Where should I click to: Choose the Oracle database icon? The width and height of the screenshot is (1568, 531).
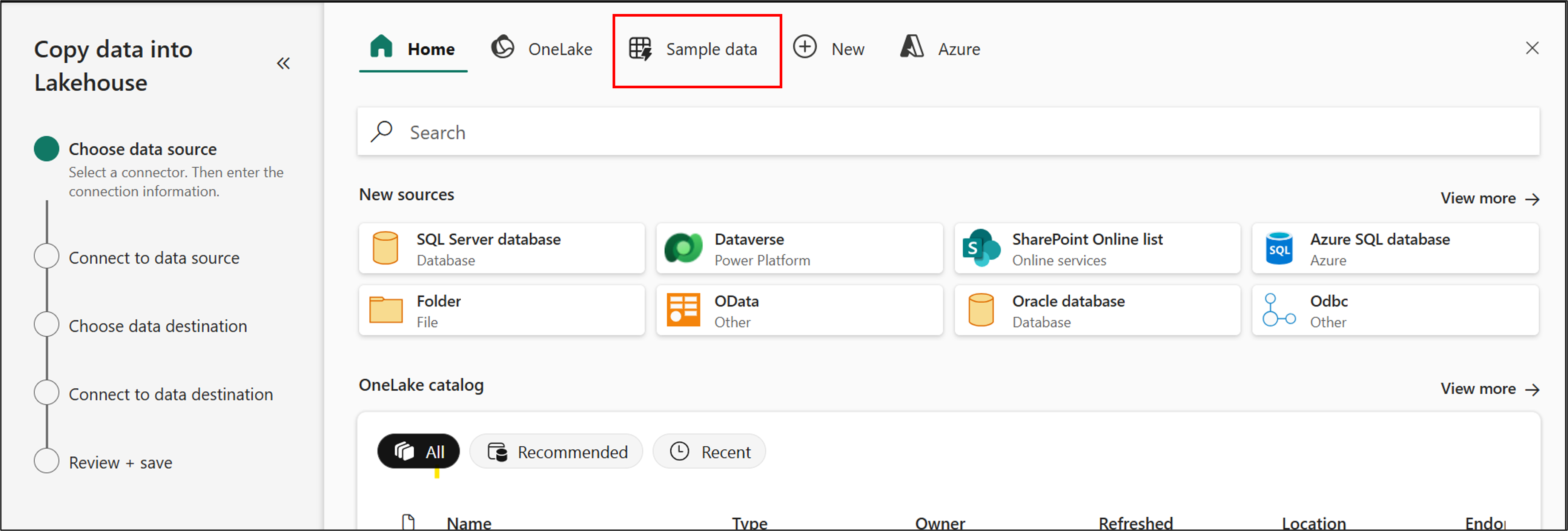(981, 311)
